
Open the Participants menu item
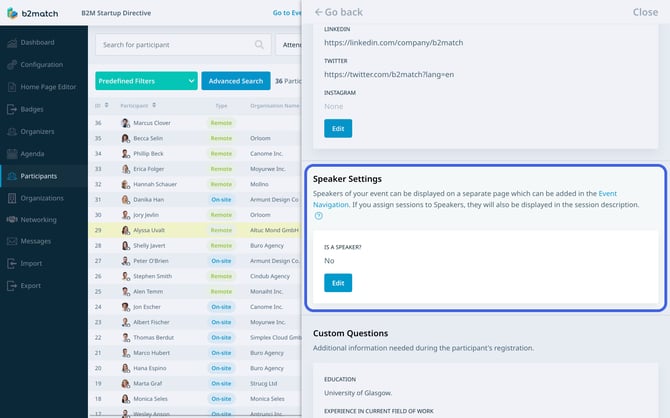(x=40, y=176)
